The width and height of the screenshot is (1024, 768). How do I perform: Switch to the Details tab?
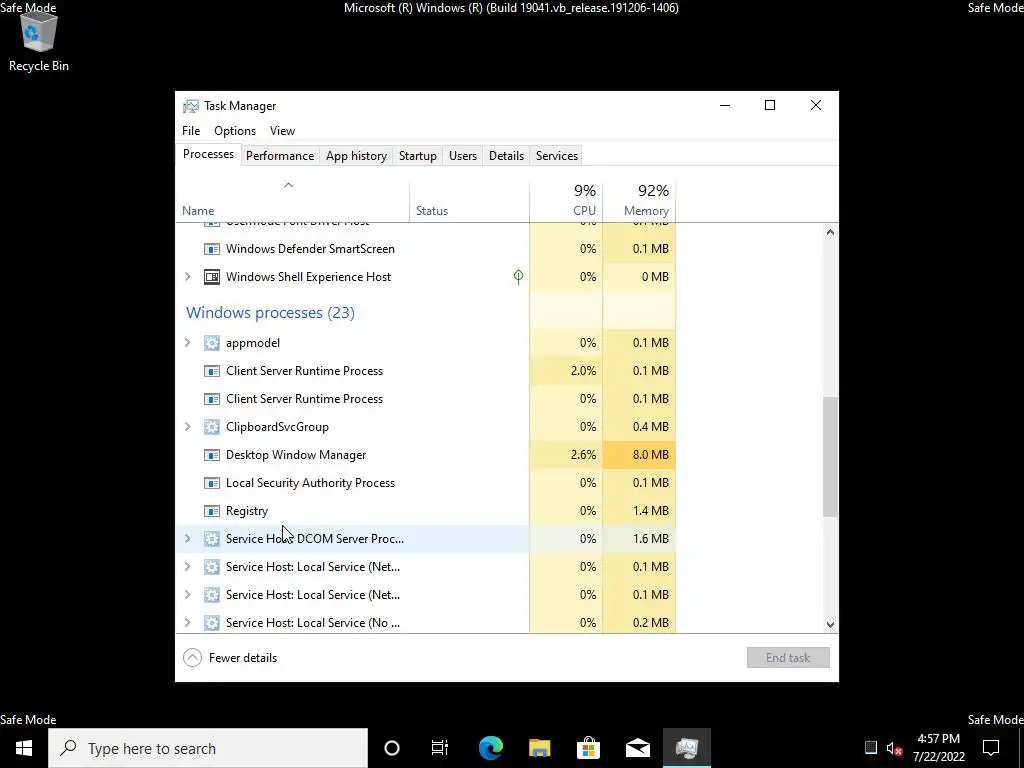tap(507, 156)
